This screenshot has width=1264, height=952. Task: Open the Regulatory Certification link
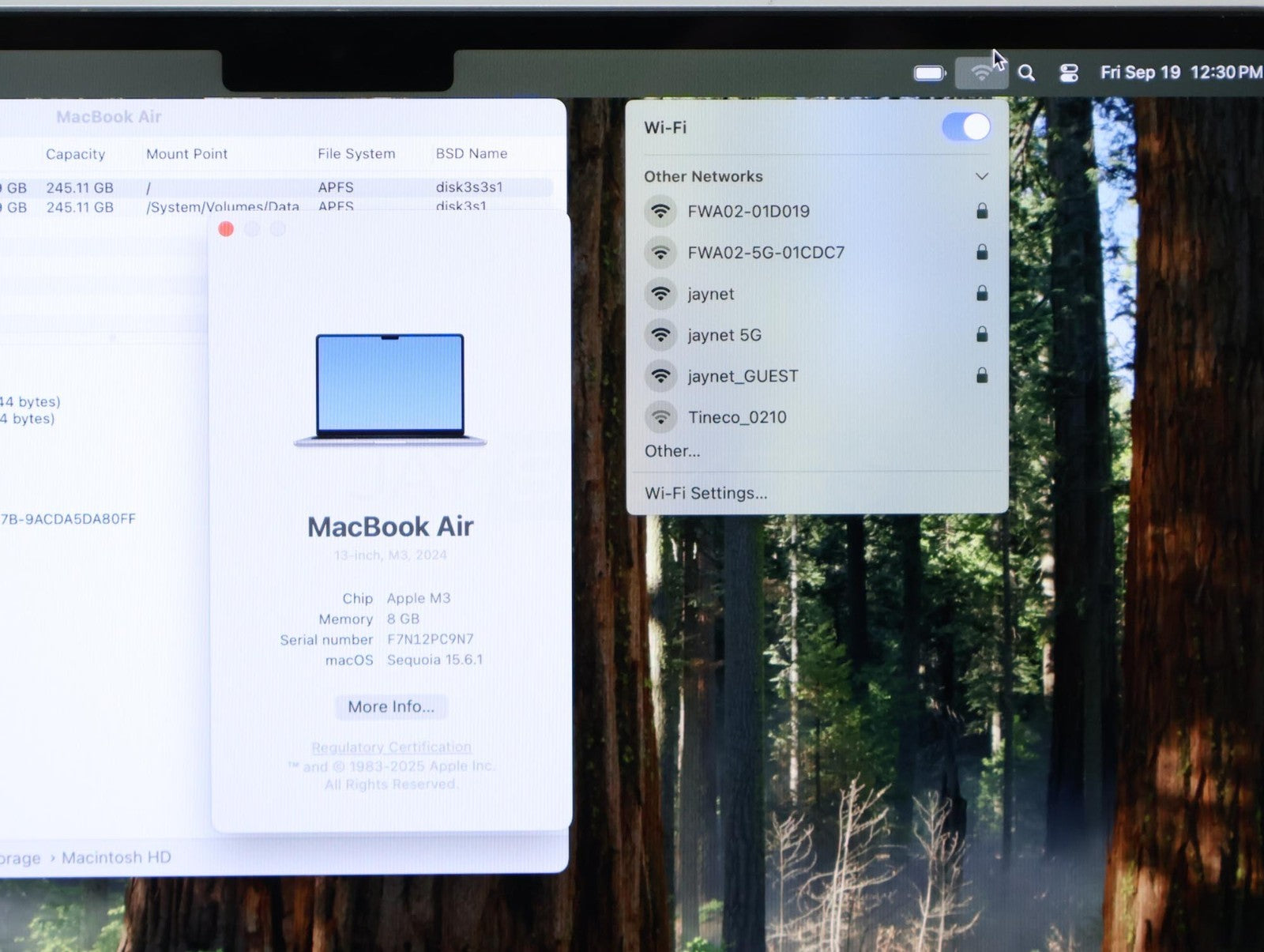(391, 747)
